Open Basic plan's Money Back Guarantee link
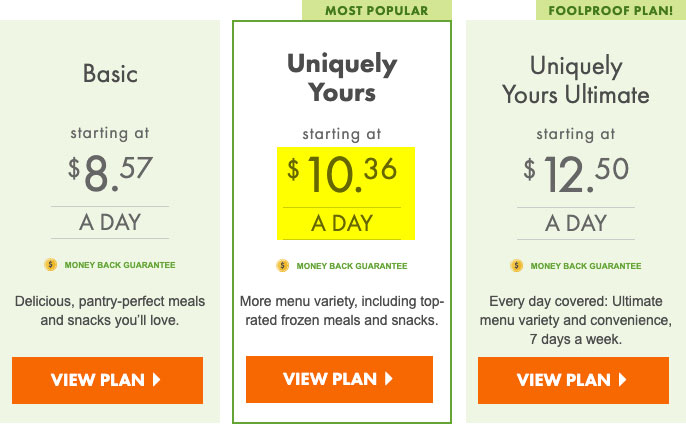Screen dimensions: 686x424 coord(120,265)
